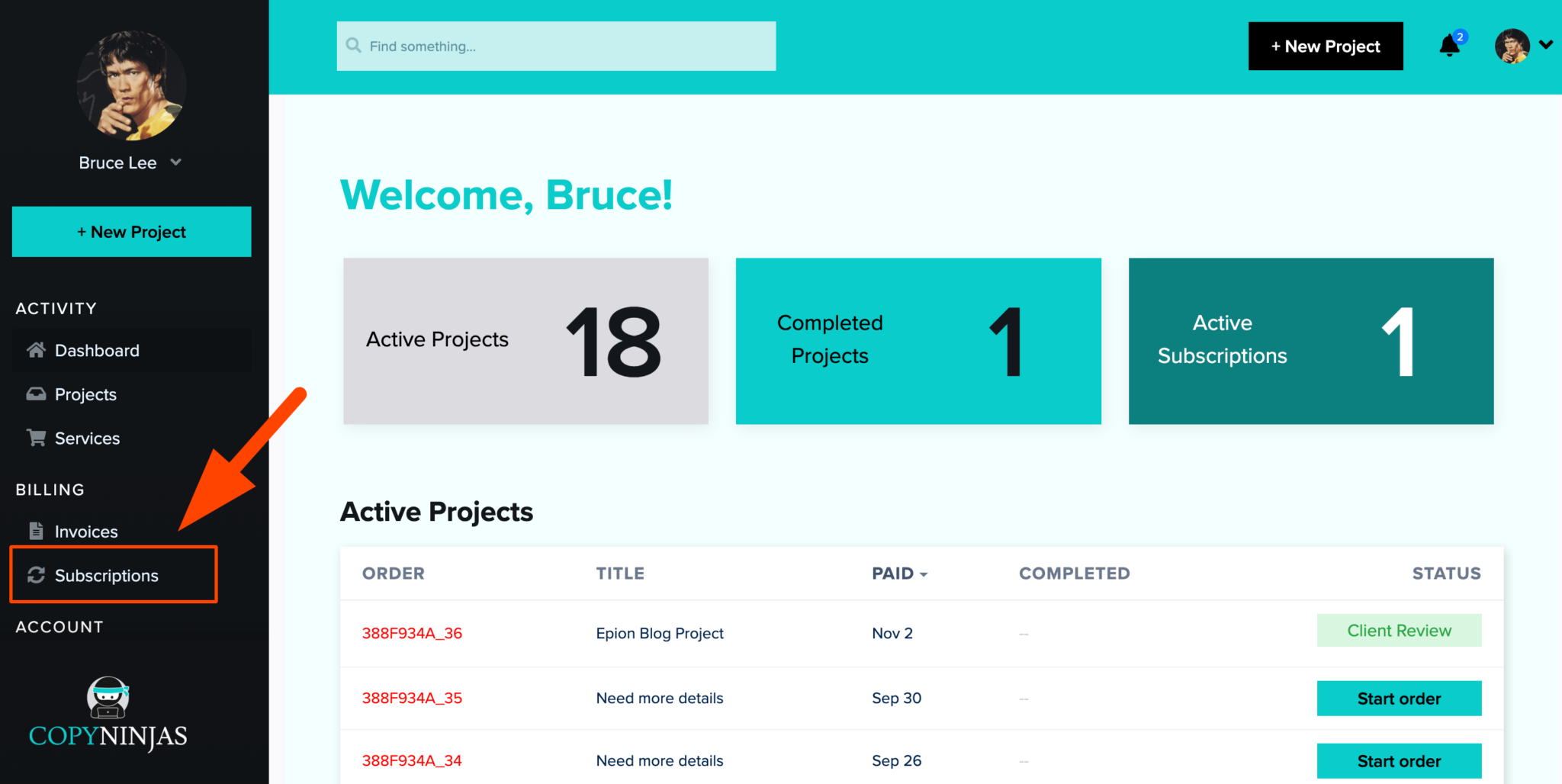Click the Sep 26 paid date
This screenshot has width=1562, height=784.
pyautogui.click(x=896, y=760)
